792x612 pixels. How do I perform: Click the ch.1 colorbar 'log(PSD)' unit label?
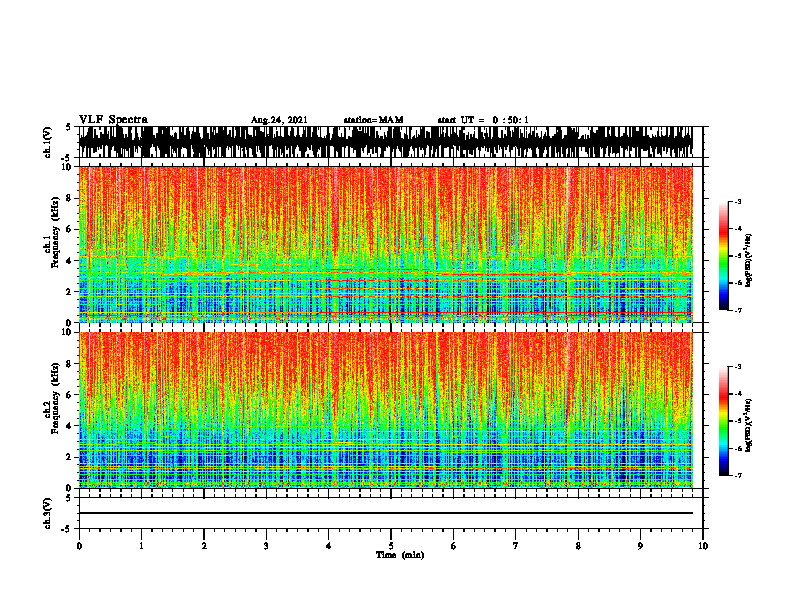750,261
